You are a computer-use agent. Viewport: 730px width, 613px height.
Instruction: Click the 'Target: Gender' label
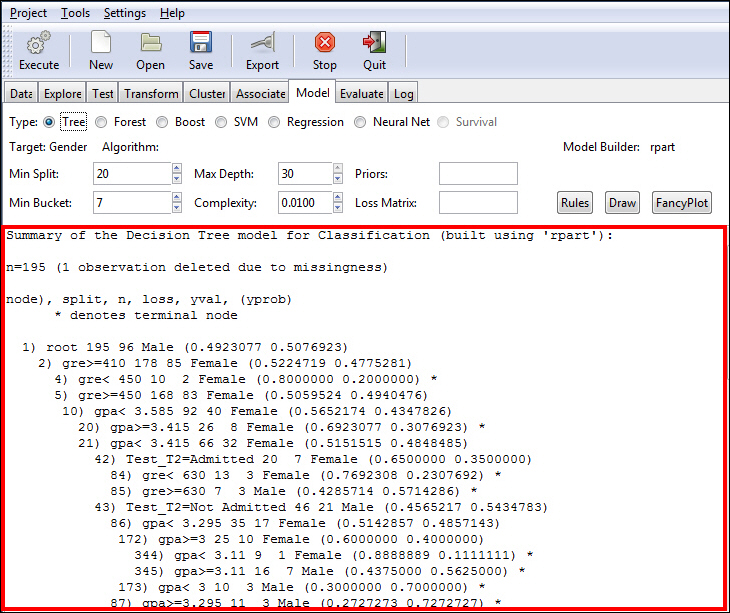48,147
